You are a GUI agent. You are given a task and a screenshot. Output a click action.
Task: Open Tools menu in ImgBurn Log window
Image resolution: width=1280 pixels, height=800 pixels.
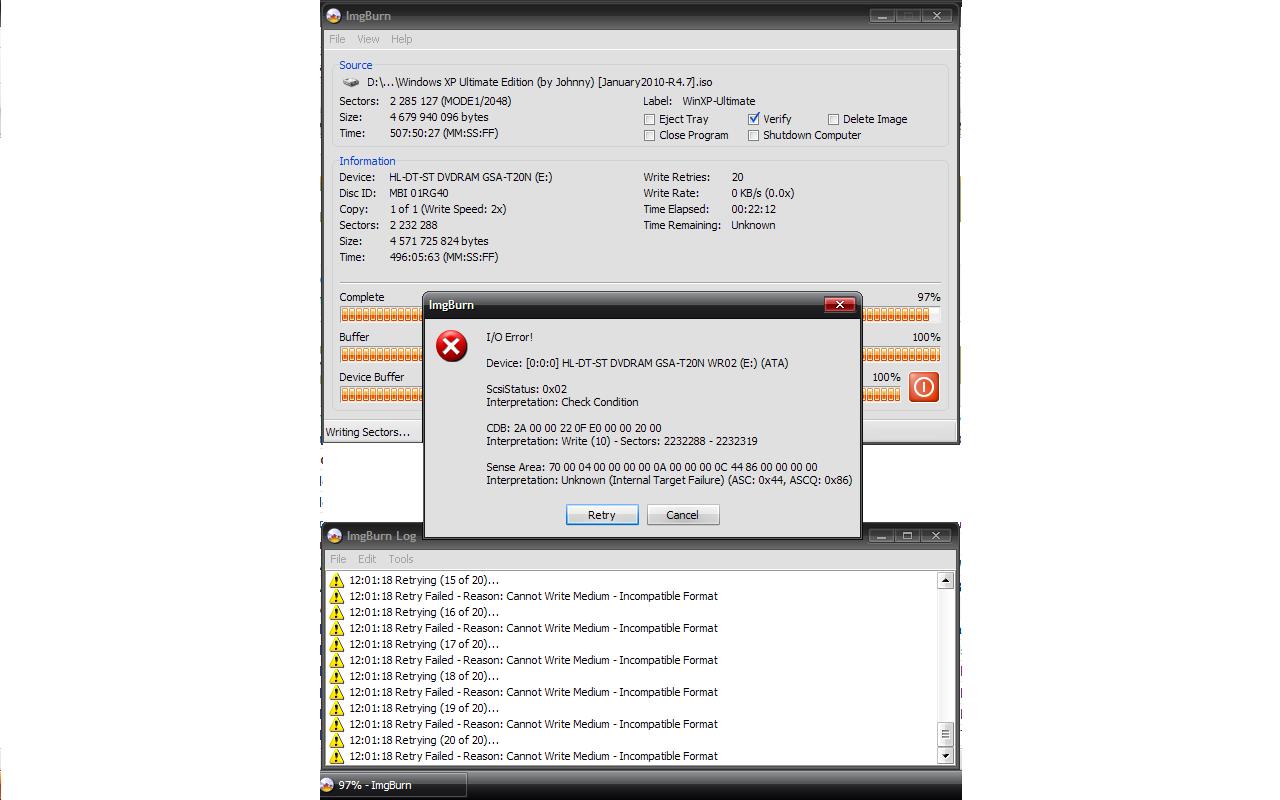coord(400,559)
